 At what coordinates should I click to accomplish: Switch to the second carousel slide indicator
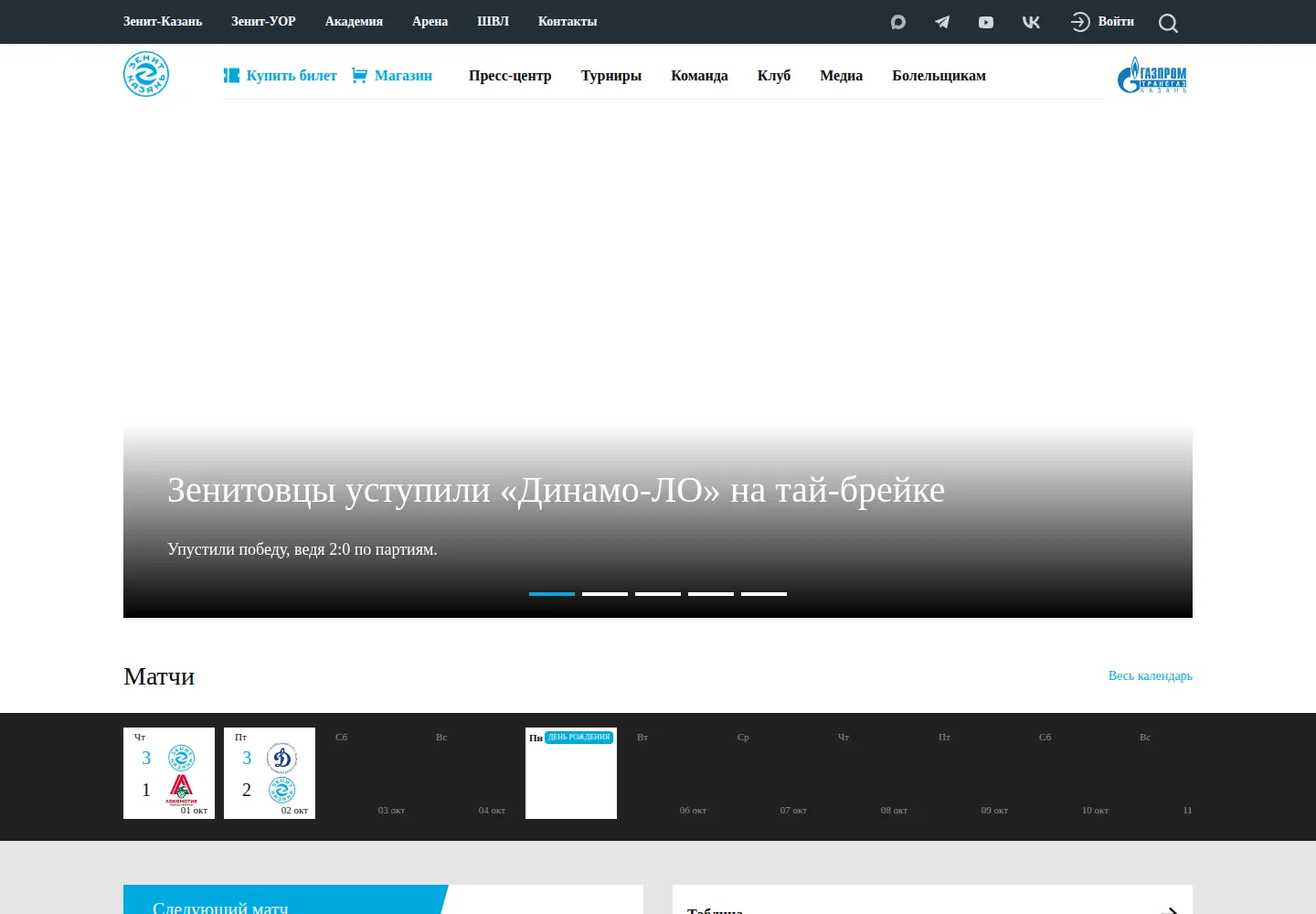605,594
